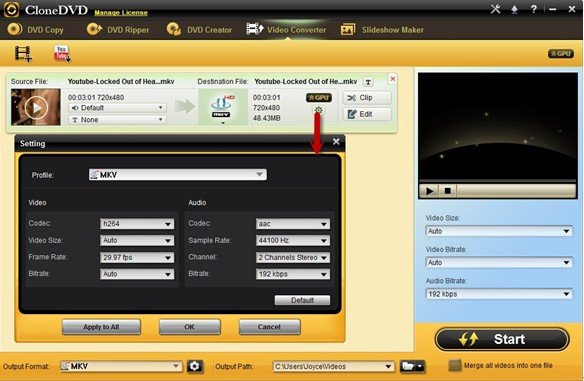584x381 pixels.
Task: Play the source video thumbnail
Action: [36, 107]
